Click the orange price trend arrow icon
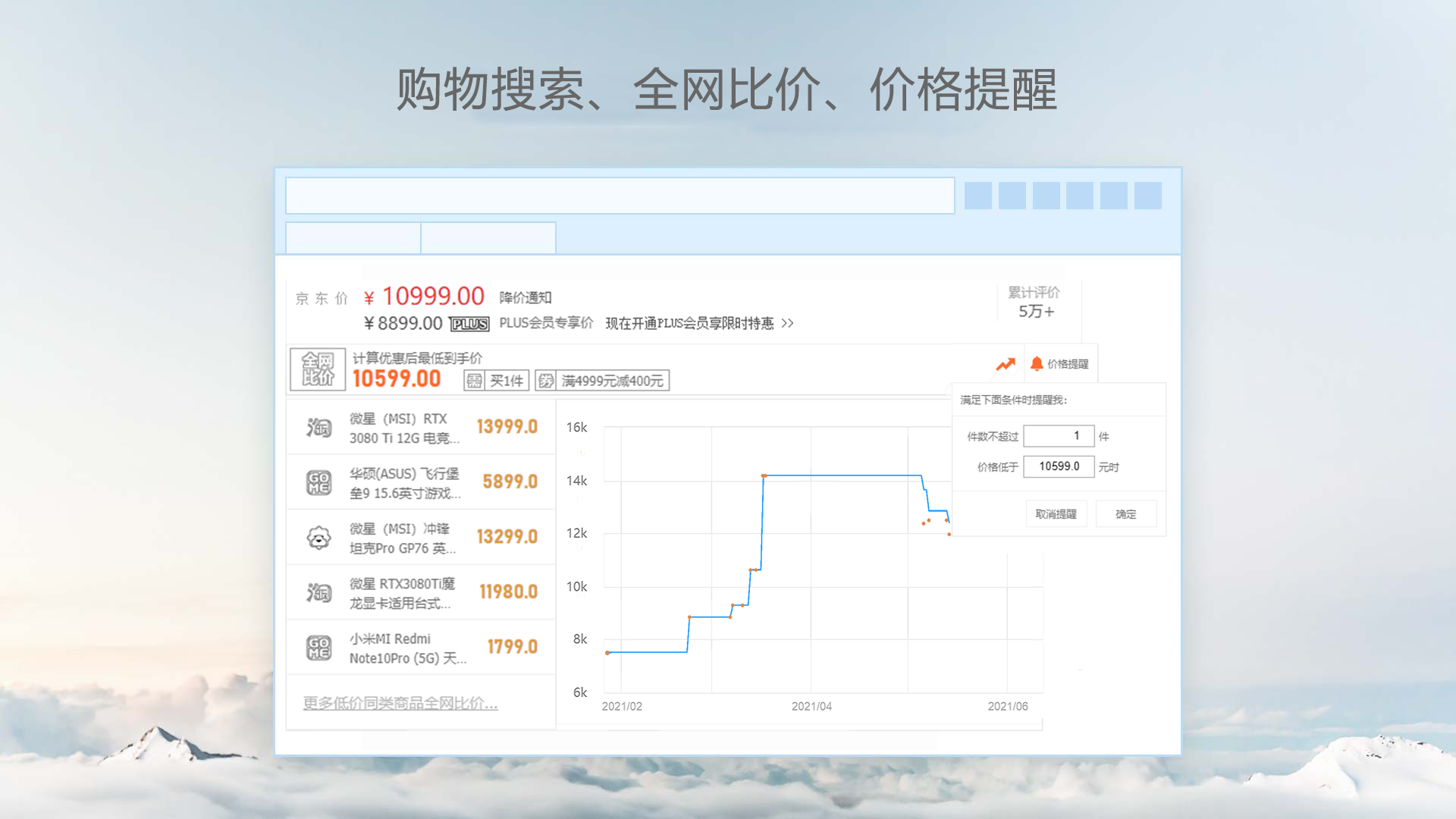 [x=1006, y=364]
